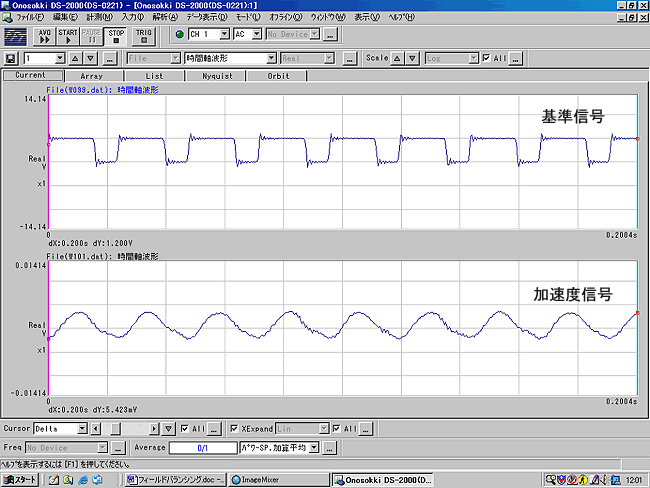This screenshot has height=488, width=650.
Task: Open the CH 1 channel dropdown
Action: click(224, 34)
